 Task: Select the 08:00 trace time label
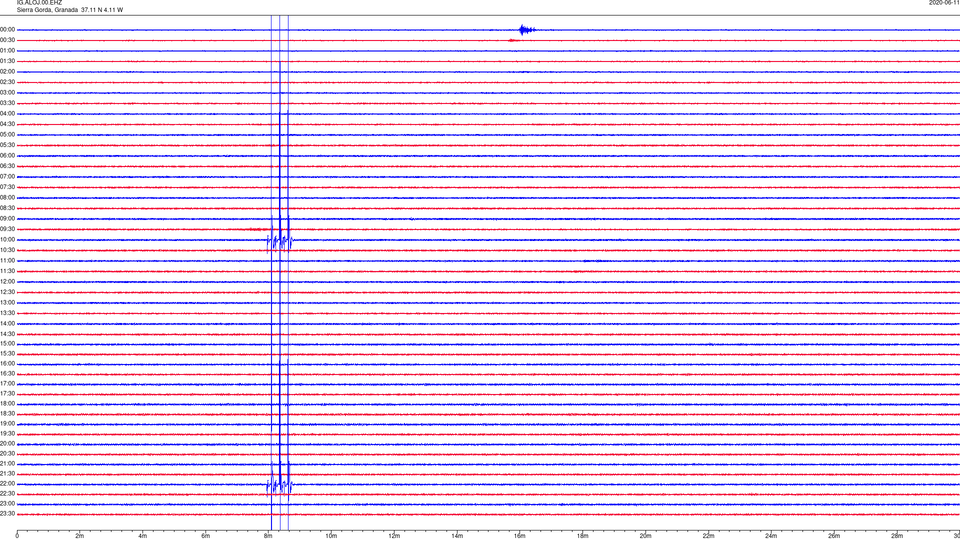click(x=7, y=198)
